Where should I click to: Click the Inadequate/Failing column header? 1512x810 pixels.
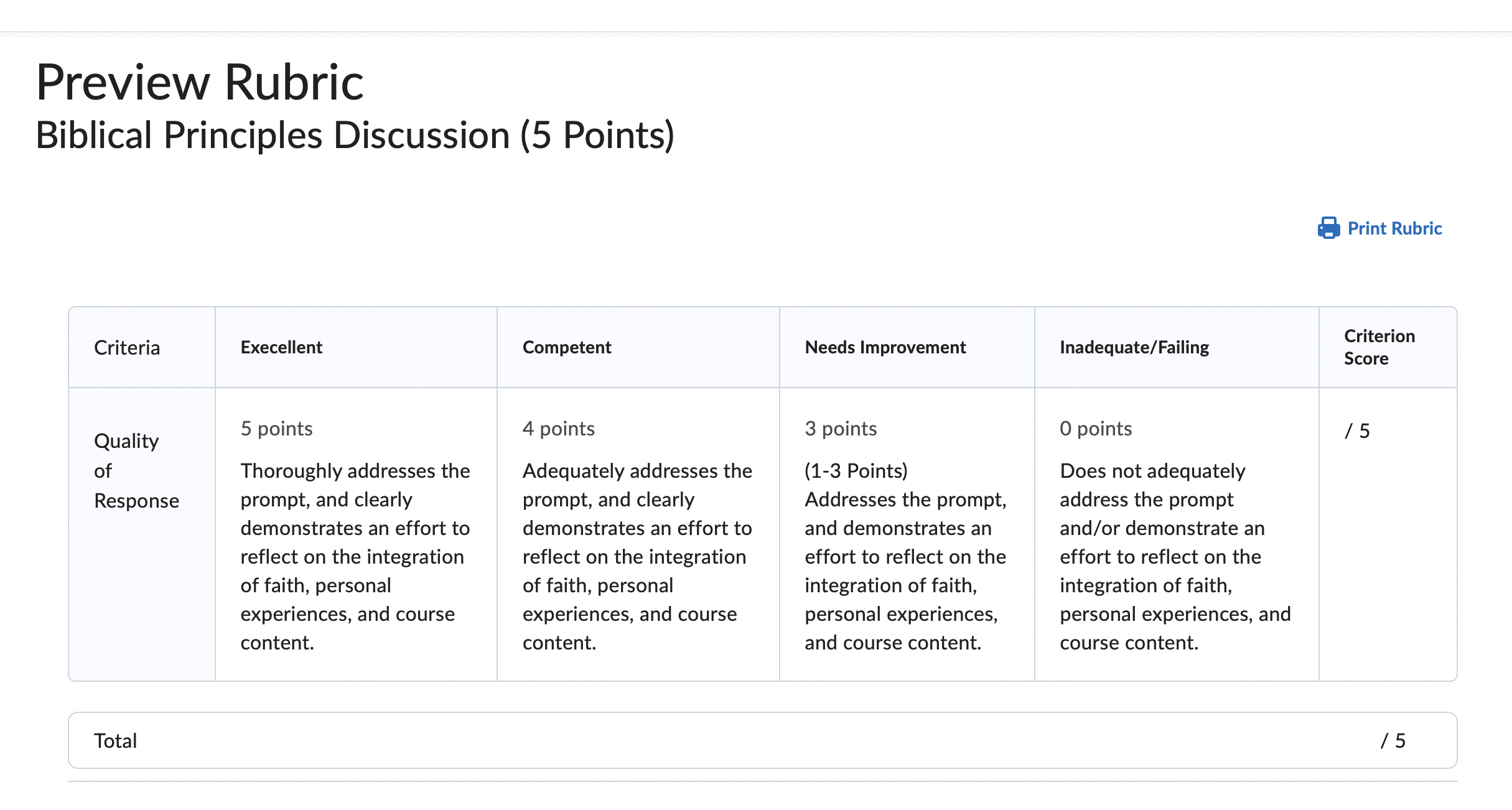(1134, 347)
